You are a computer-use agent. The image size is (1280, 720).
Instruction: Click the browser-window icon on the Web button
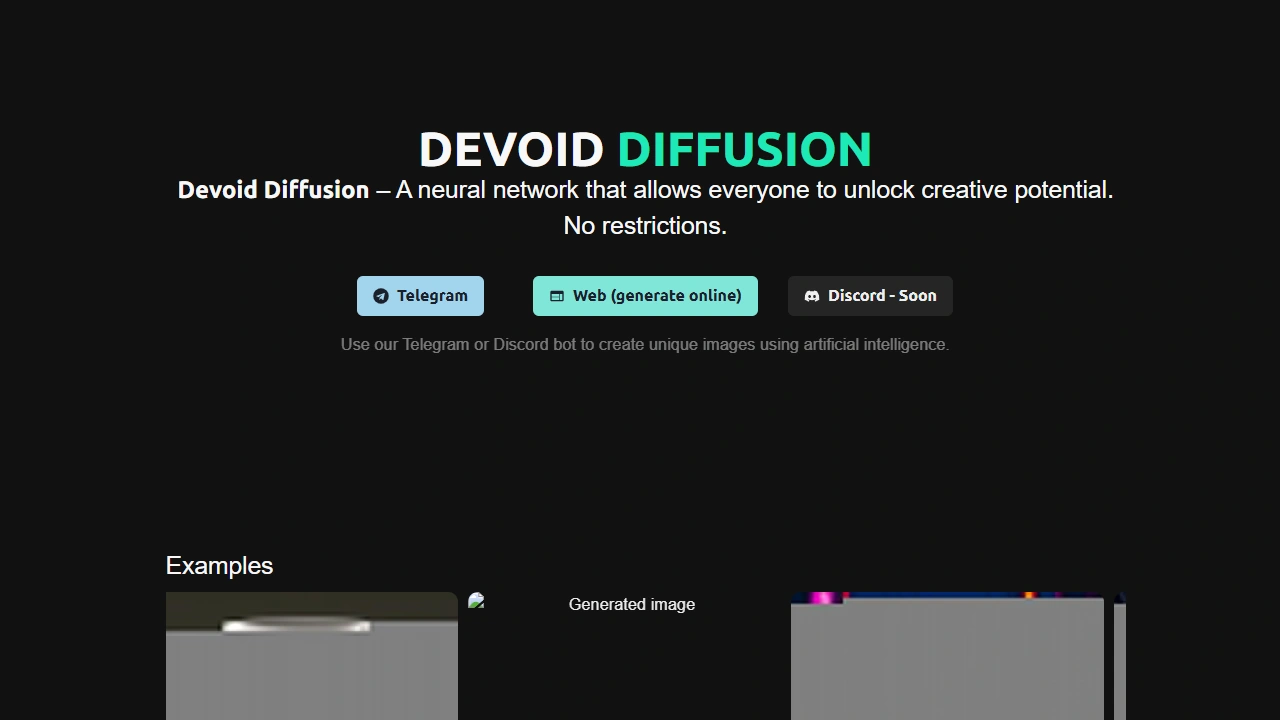click(x=556, y=296)
